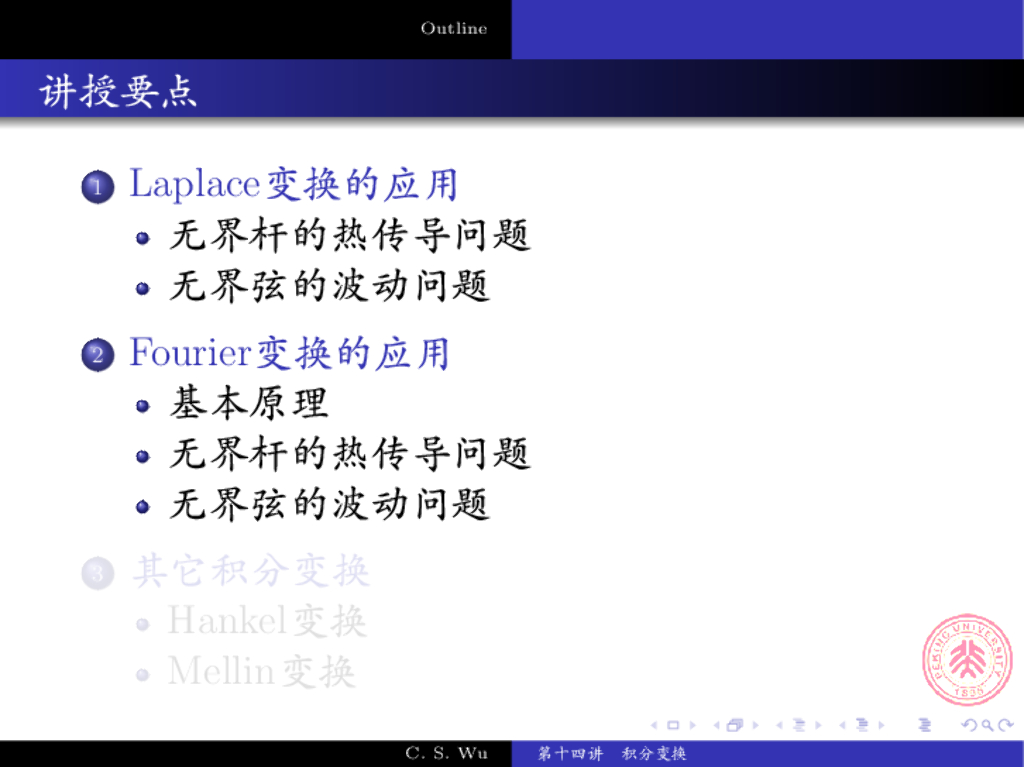Click the go forward (redo arrow) icon

pyautogui.click(x=1006, y=725)
